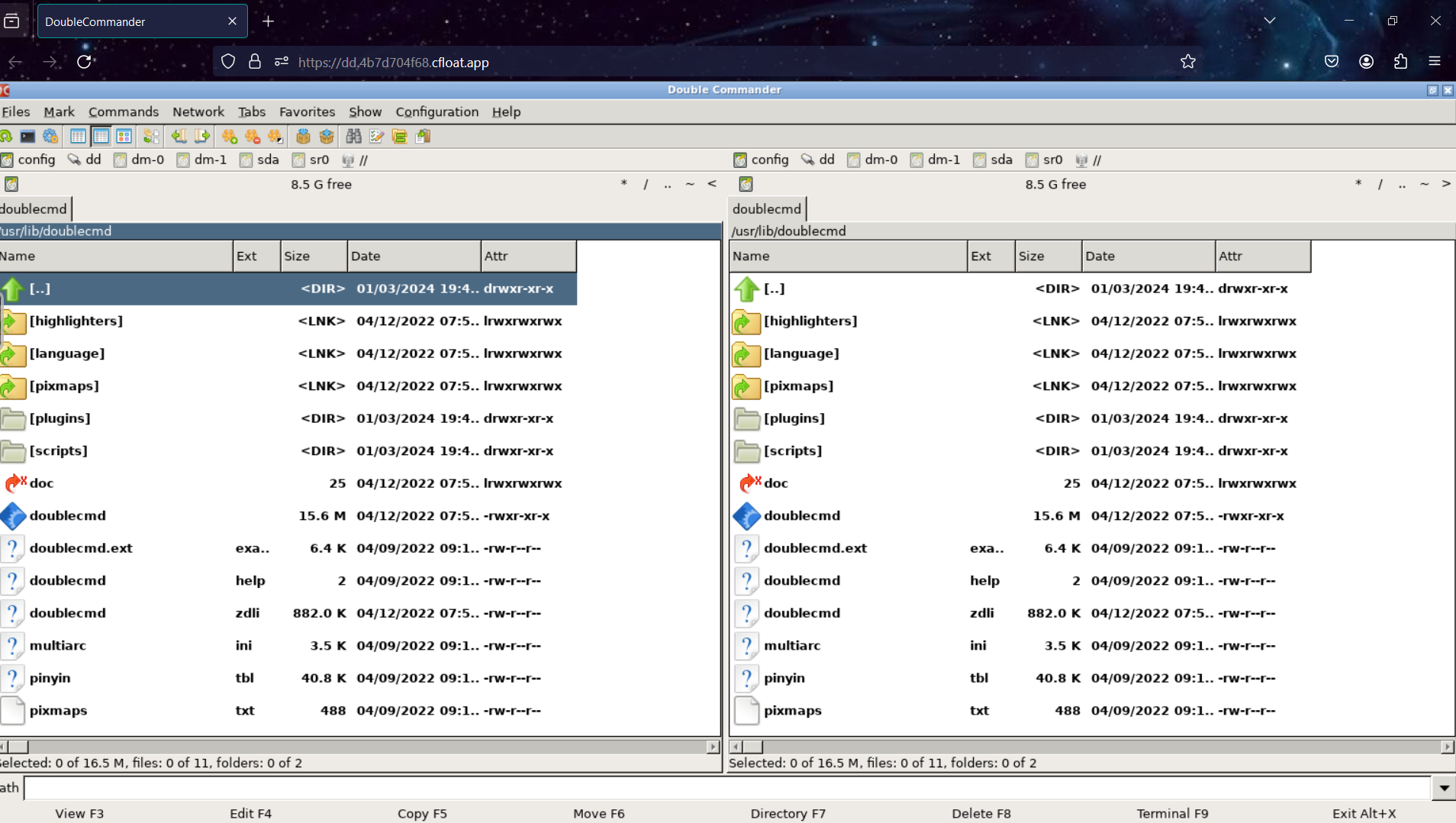Click the Terminal F9 button

coord(1172,813)
